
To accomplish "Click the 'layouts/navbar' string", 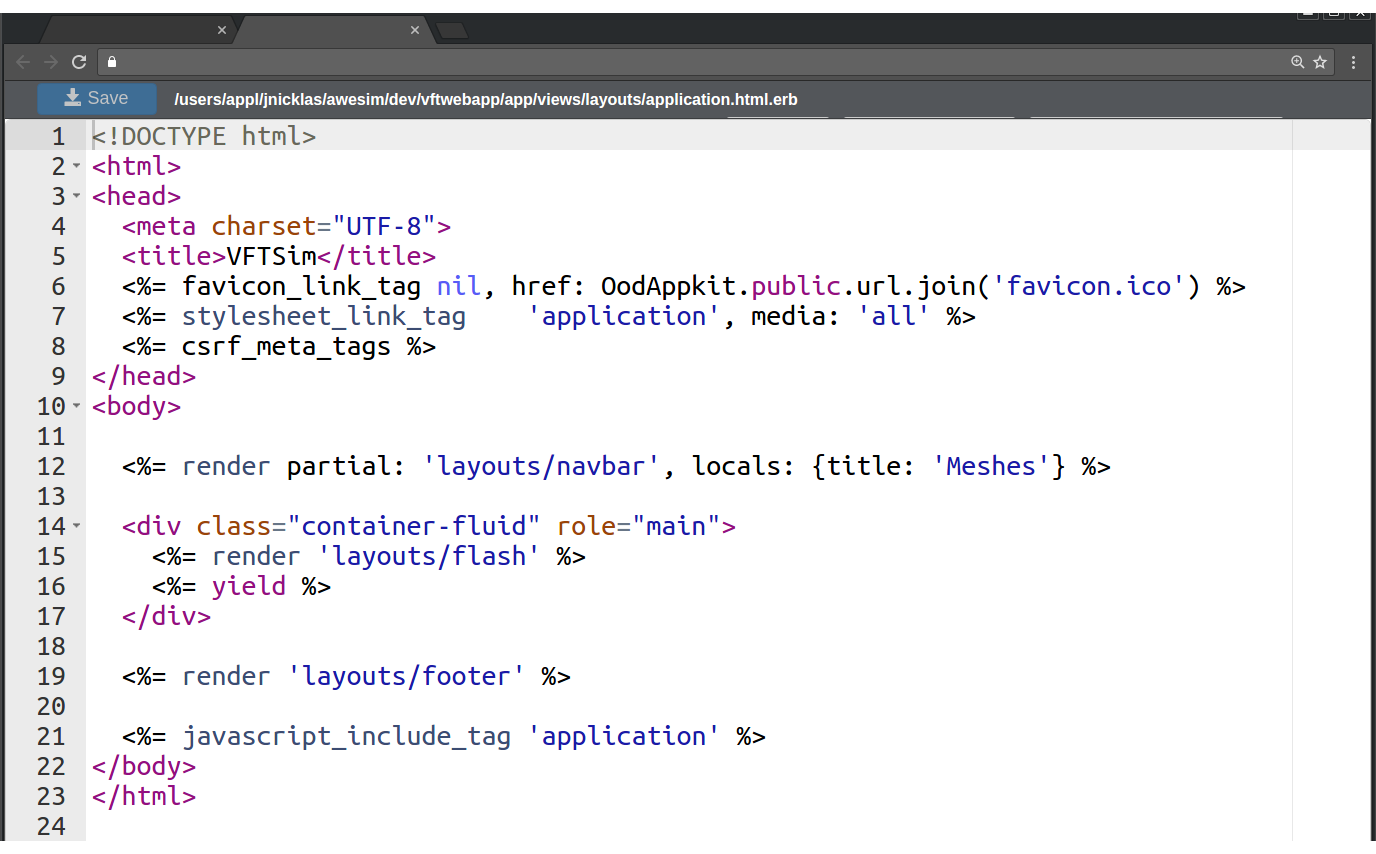I will coord(542,466).
